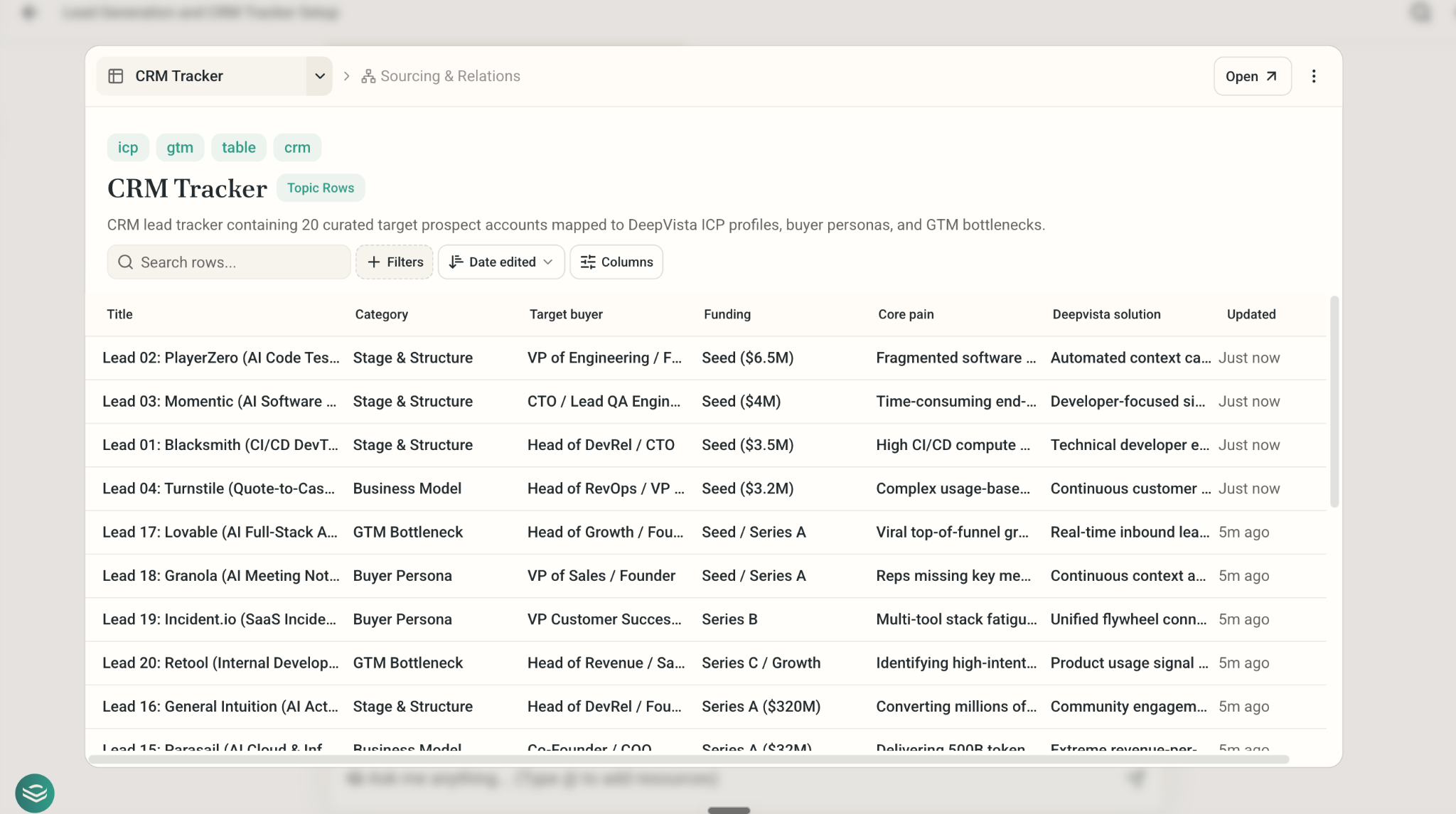Open the Date edited sort dropdown
This screenshot has height=814, width=1456.
click(501, 262)
